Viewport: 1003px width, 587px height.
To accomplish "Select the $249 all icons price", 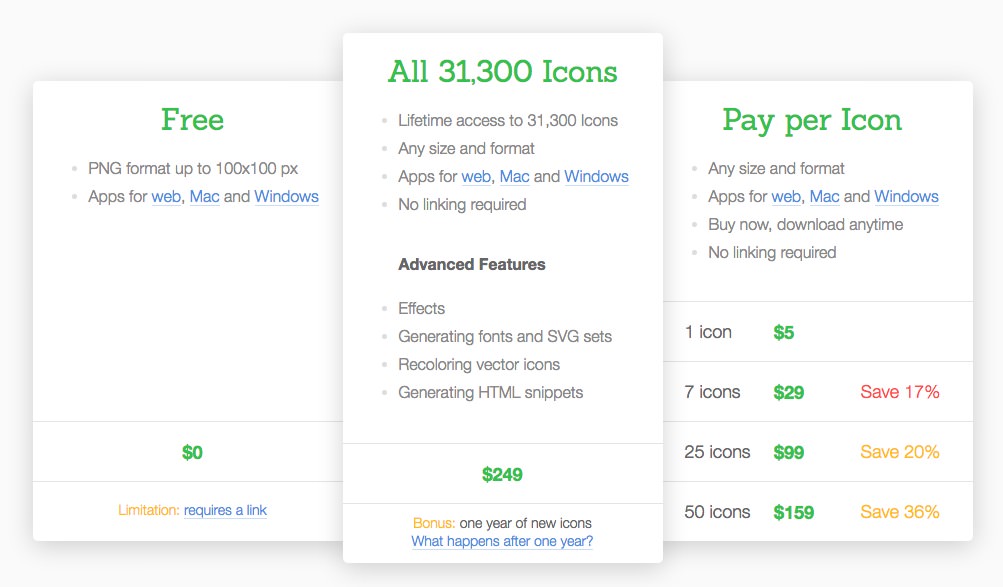I will (502, 475).
